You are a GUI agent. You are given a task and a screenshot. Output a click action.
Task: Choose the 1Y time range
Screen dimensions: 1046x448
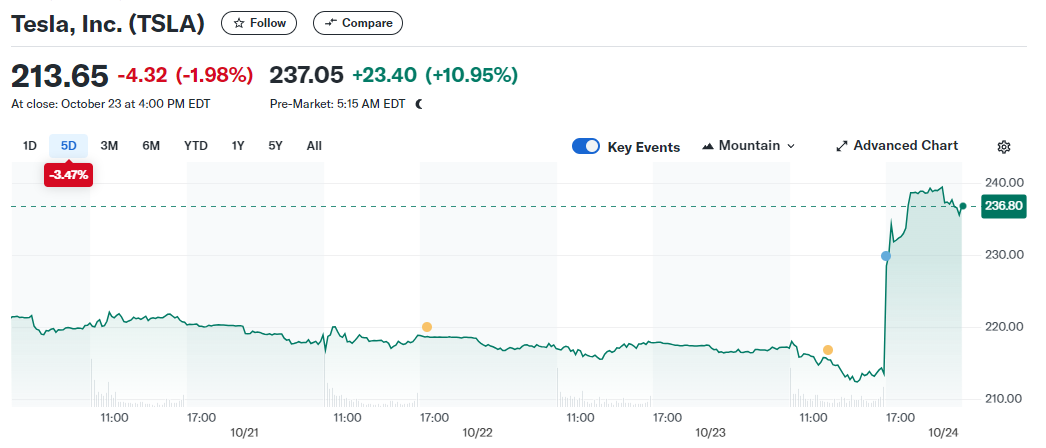point(238,146)
